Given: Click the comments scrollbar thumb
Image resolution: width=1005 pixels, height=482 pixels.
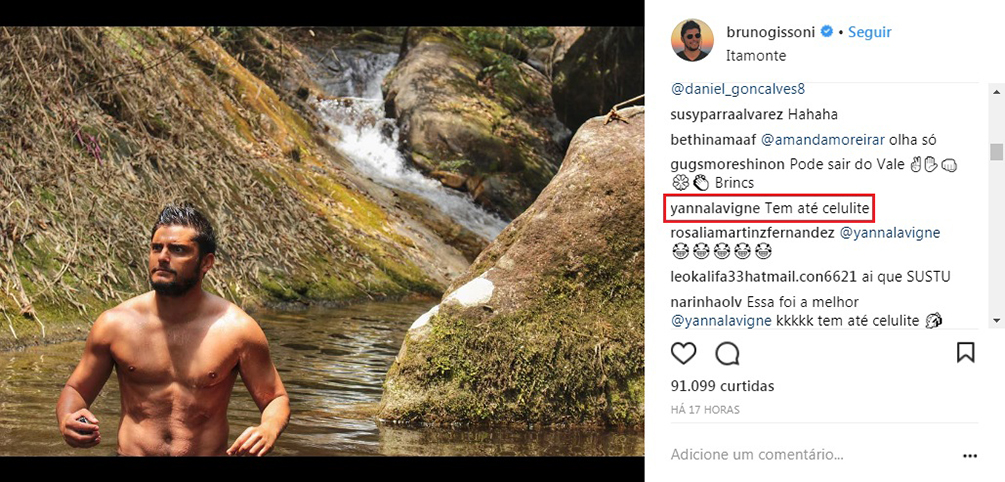Looking at the screenshot, I should coord(996,152).
